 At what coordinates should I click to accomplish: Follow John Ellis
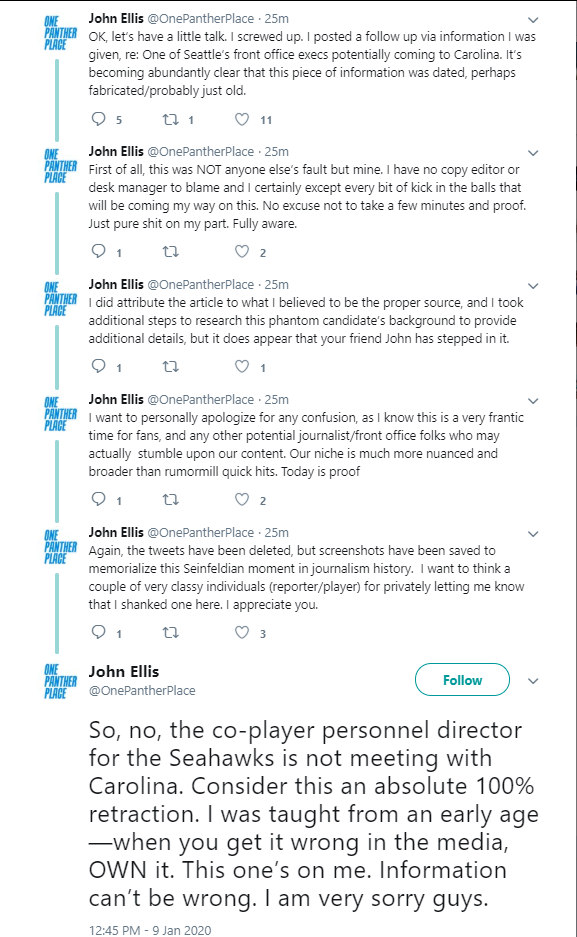(462, 680)
